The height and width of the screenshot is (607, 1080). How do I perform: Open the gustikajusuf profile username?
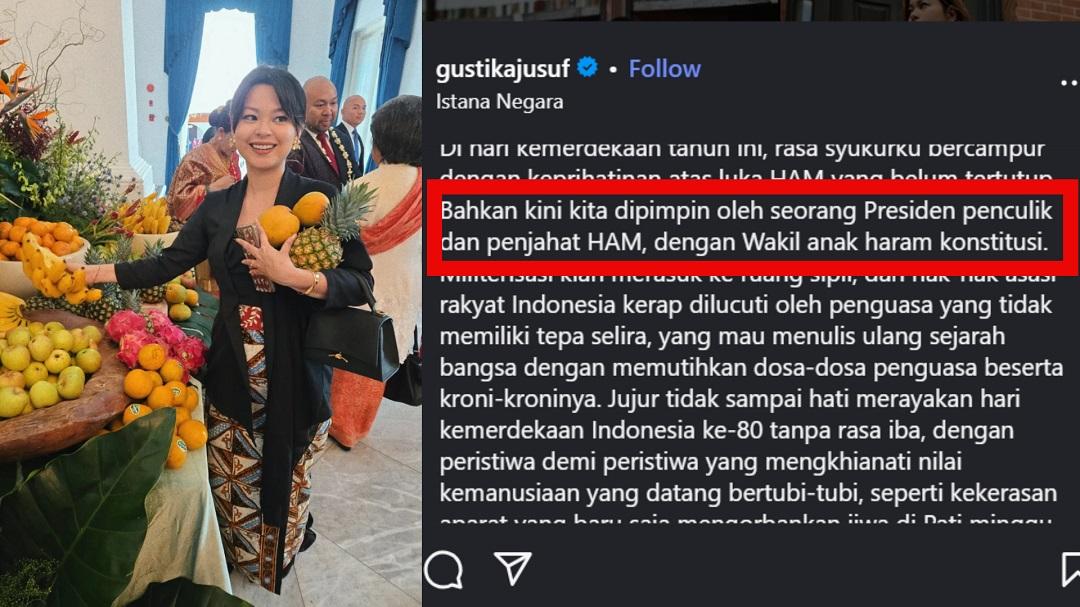pos(503,68)
